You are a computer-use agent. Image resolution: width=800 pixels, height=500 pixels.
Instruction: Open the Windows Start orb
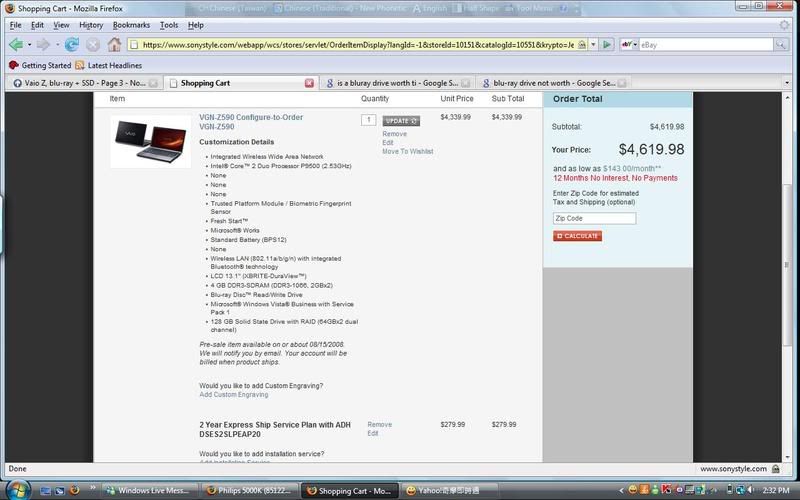[18, 490]
